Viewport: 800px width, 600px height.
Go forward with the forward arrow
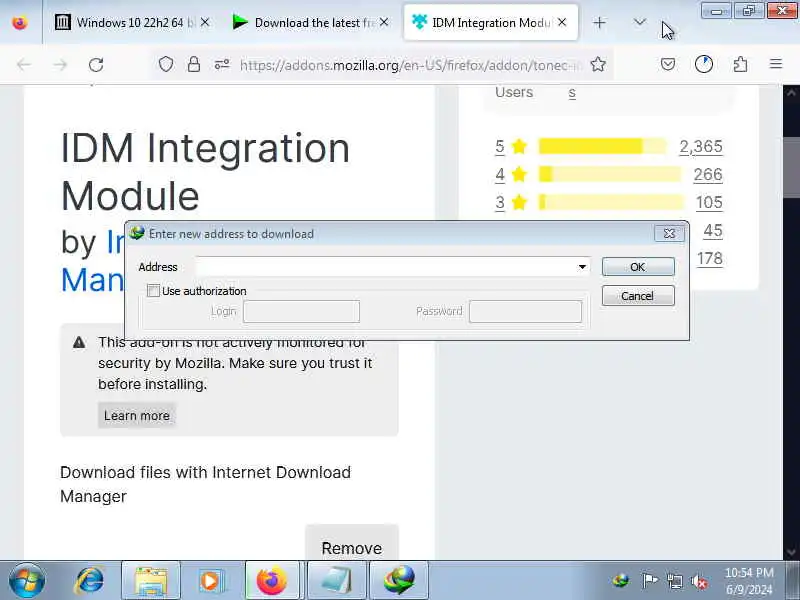[x=60, y=65]
